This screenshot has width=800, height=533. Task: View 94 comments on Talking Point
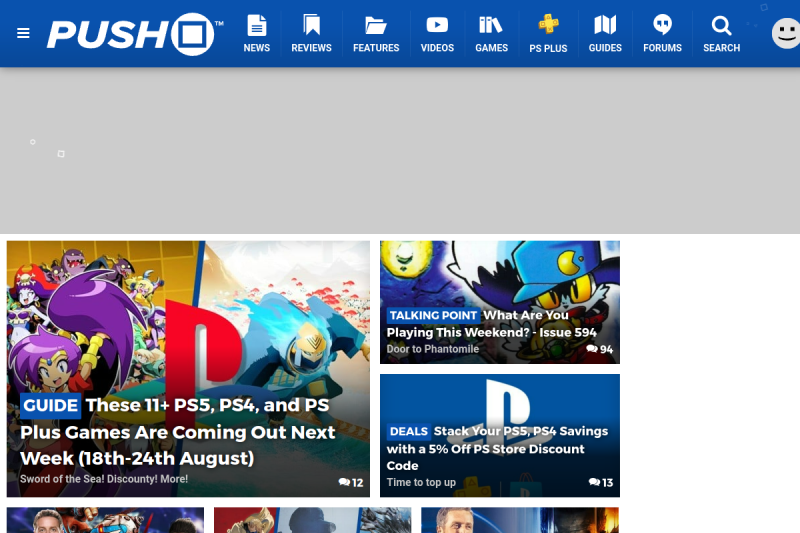click(599, 349)
